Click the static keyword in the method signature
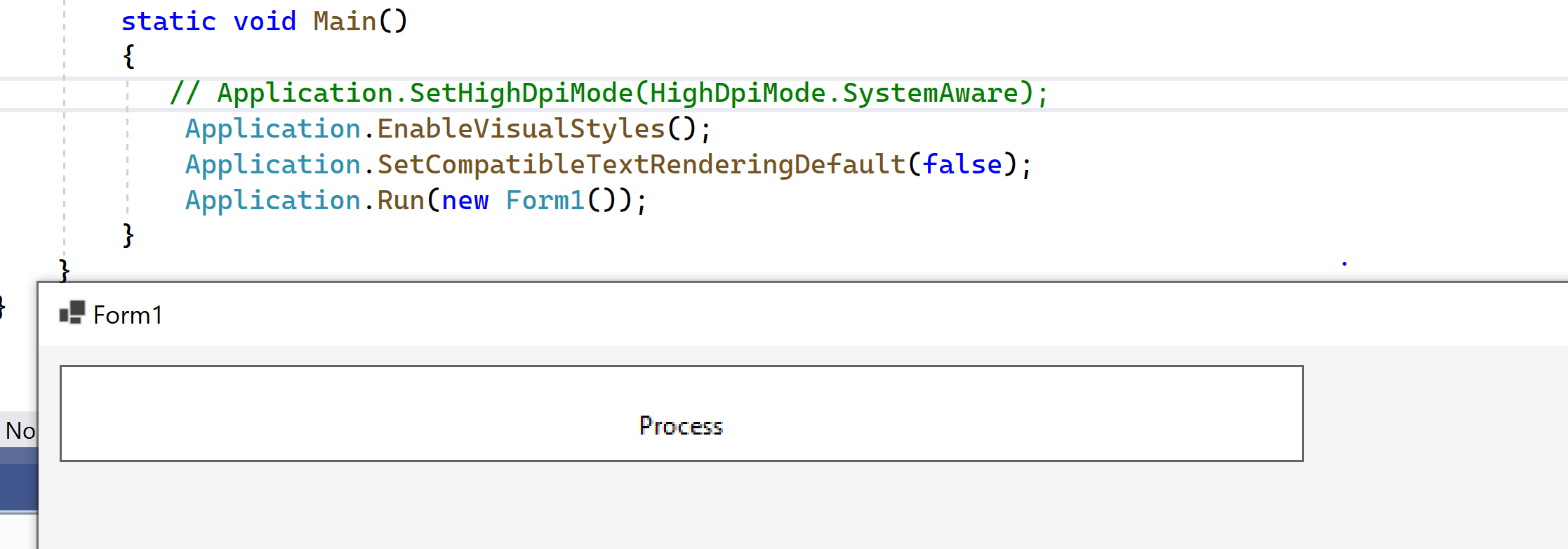Viewport: 1568px width, 549px height. [x=168, y=20]
